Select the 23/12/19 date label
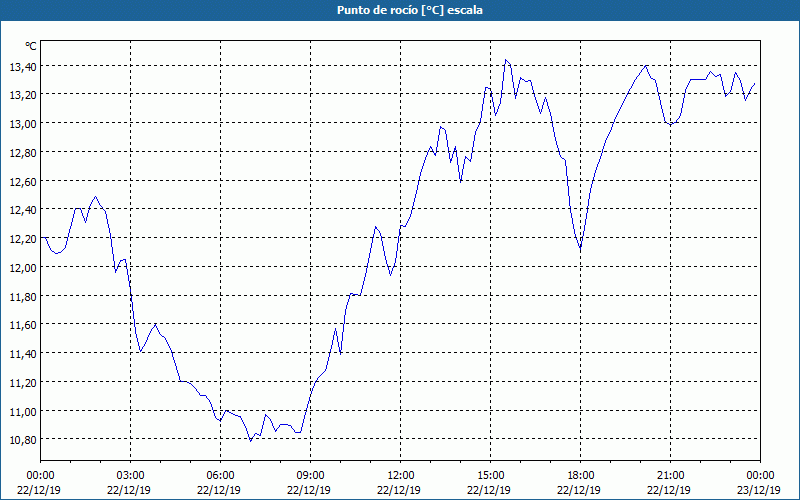800x500 pixels. coord(759,490)
